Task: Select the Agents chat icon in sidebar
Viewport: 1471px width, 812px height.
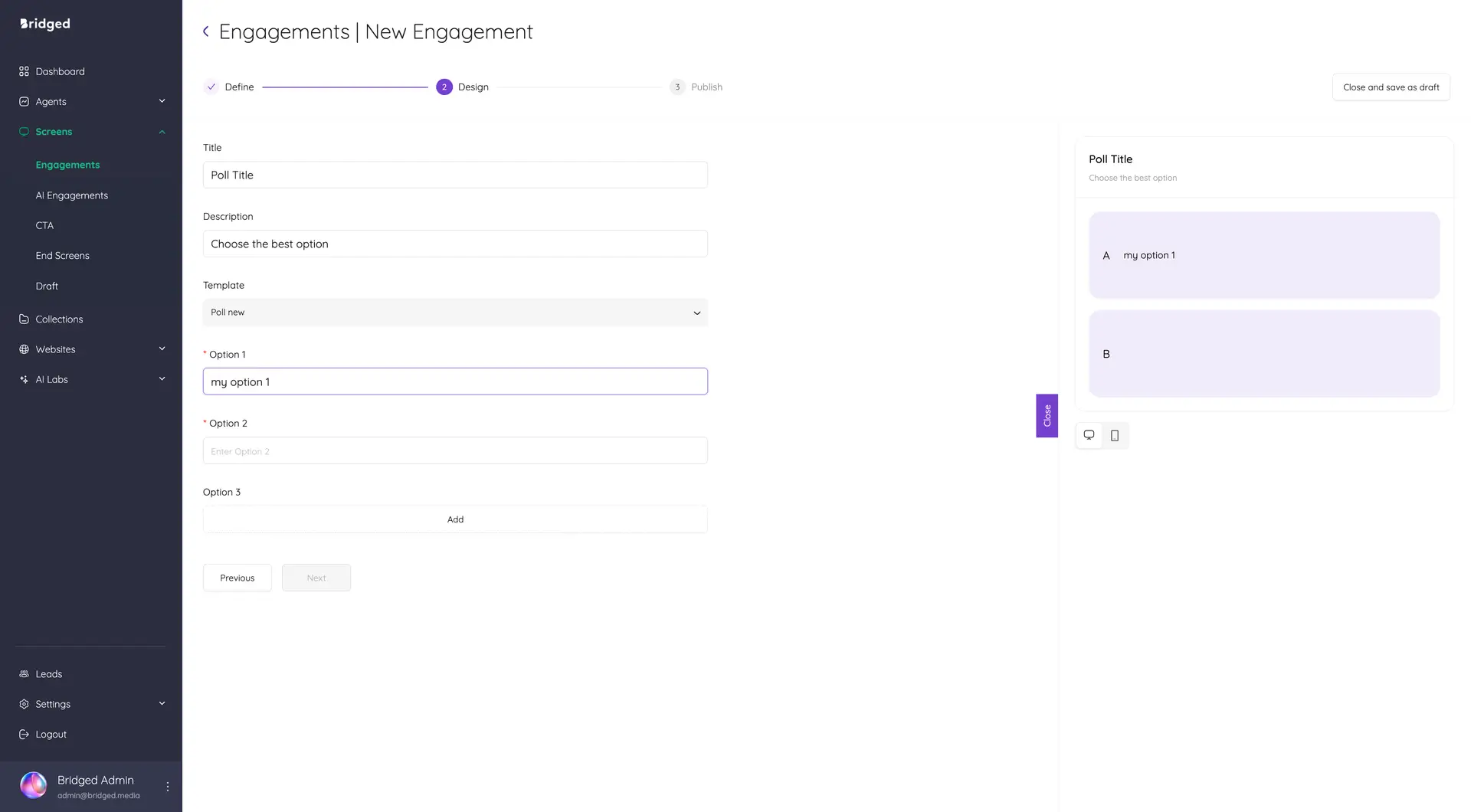Action: [24, 101]
